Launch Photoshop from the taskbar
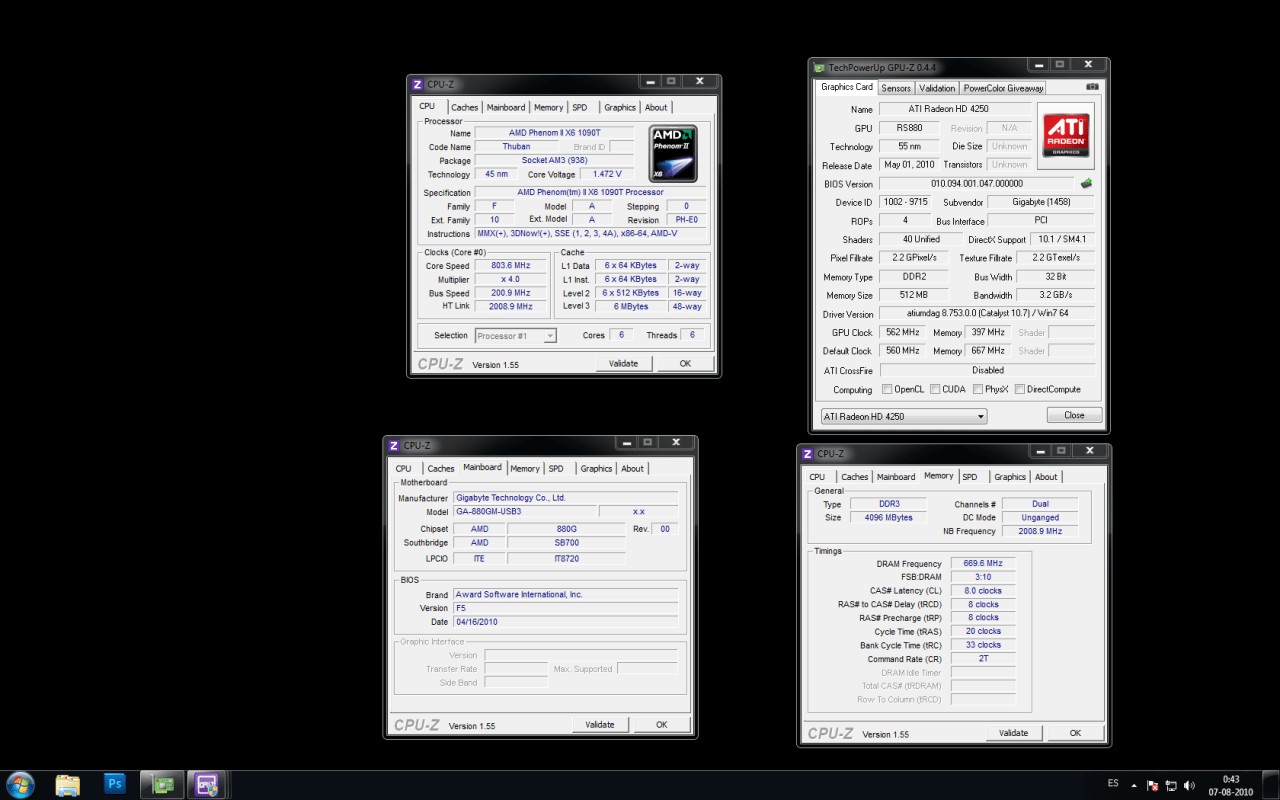 (x=115, y=784)
